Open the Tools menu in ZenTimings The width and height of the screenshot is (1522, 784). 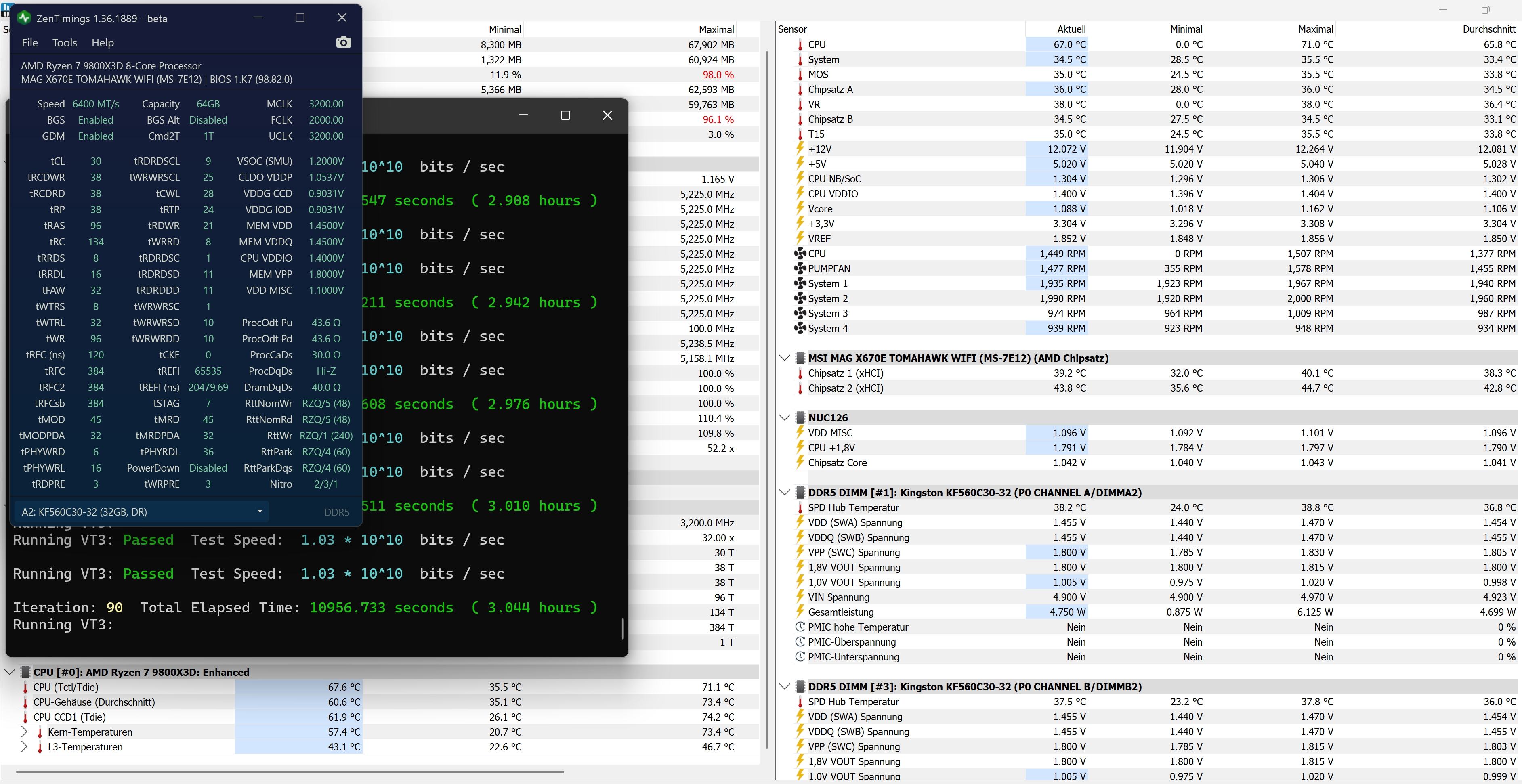click(x=64, y=42)
